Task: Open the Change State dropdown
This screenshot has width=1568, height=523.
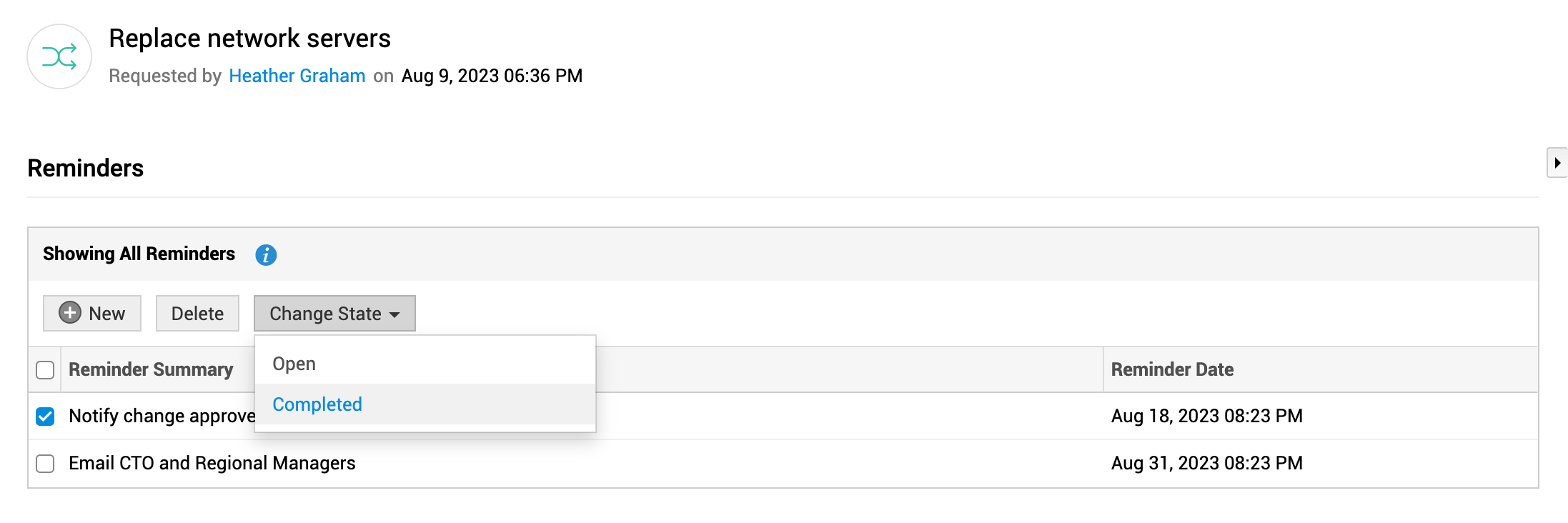Action: [326, 314]
